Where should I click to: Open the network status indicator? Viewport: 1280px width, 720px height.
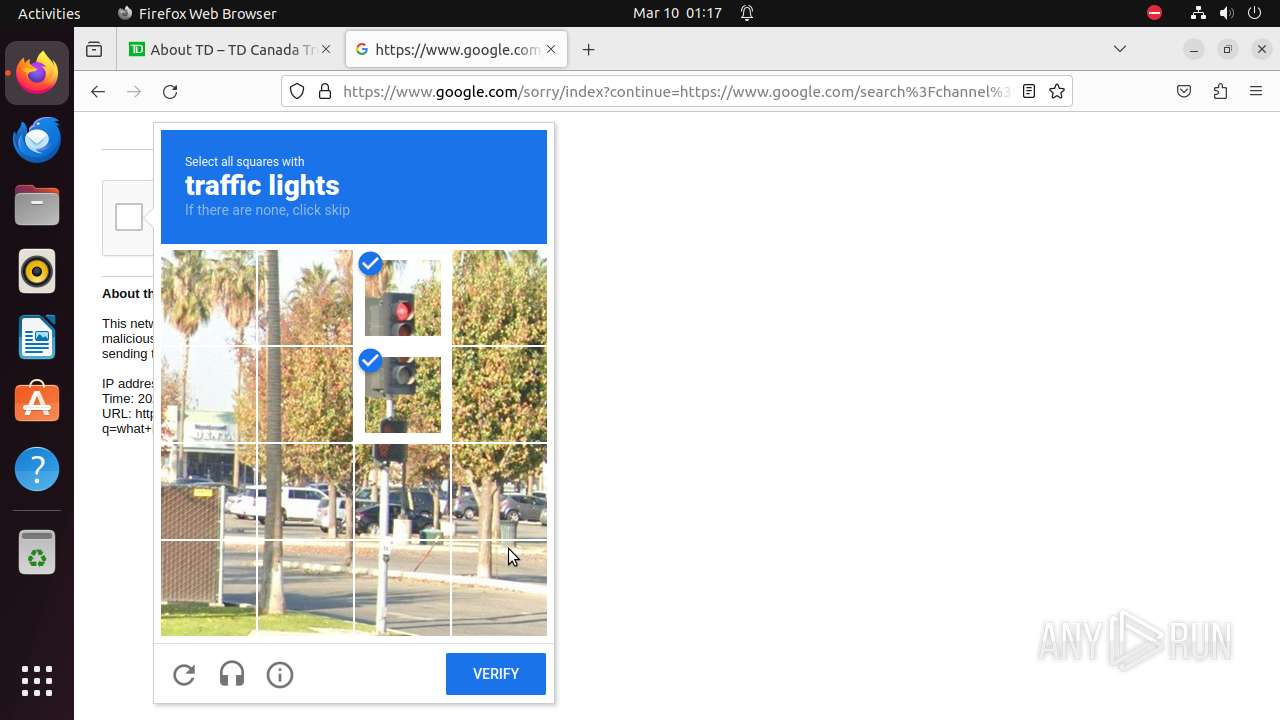click(x=1198, y=13)
